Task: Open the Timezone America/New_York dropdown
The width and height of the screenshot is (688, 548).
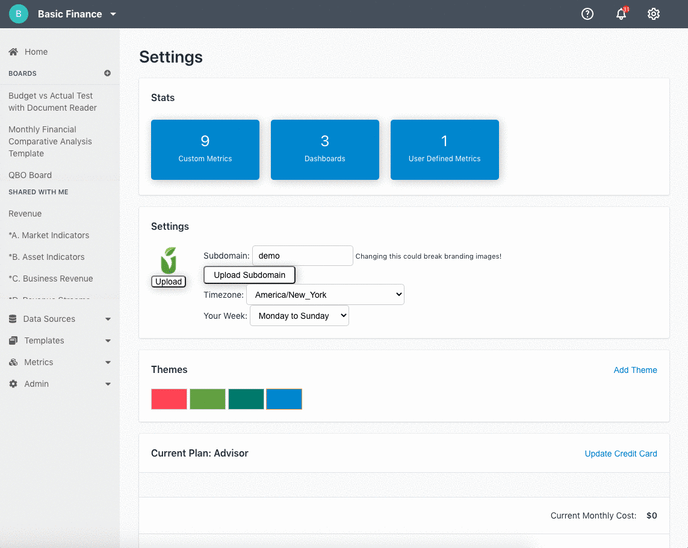Action: tap(325, 295)
